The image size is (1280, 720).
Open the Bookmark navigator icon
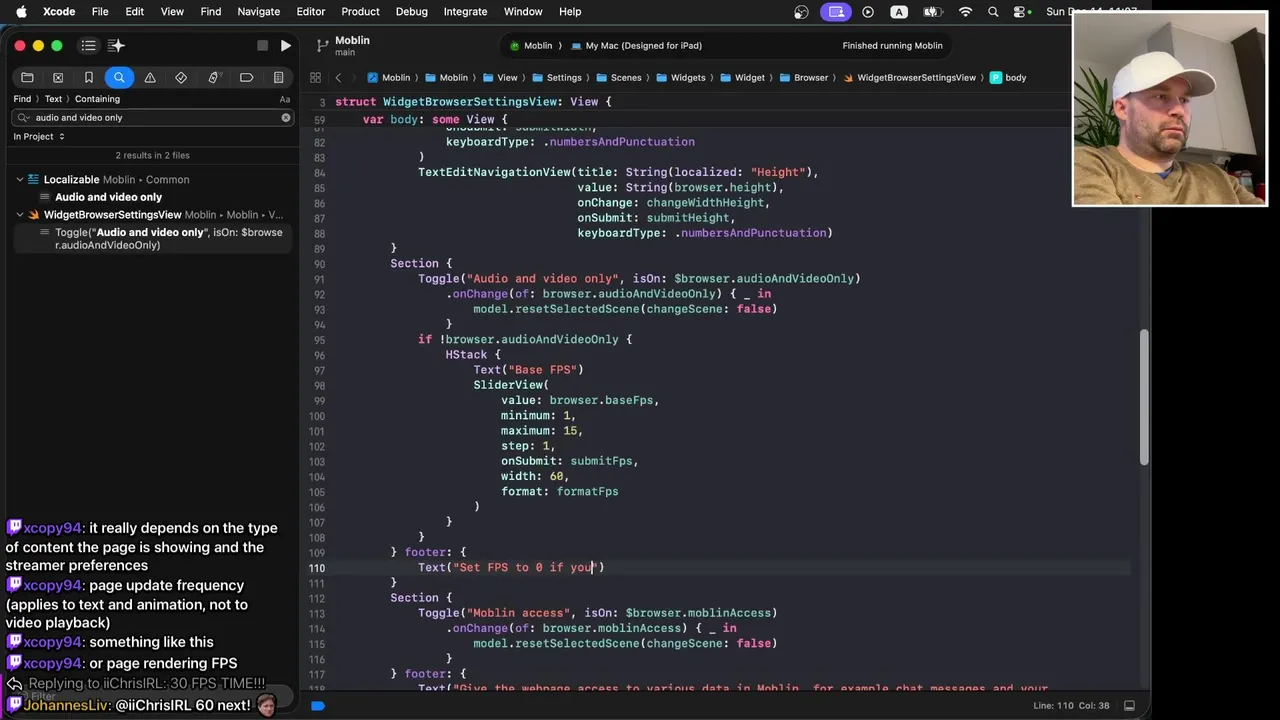(88, 77)
